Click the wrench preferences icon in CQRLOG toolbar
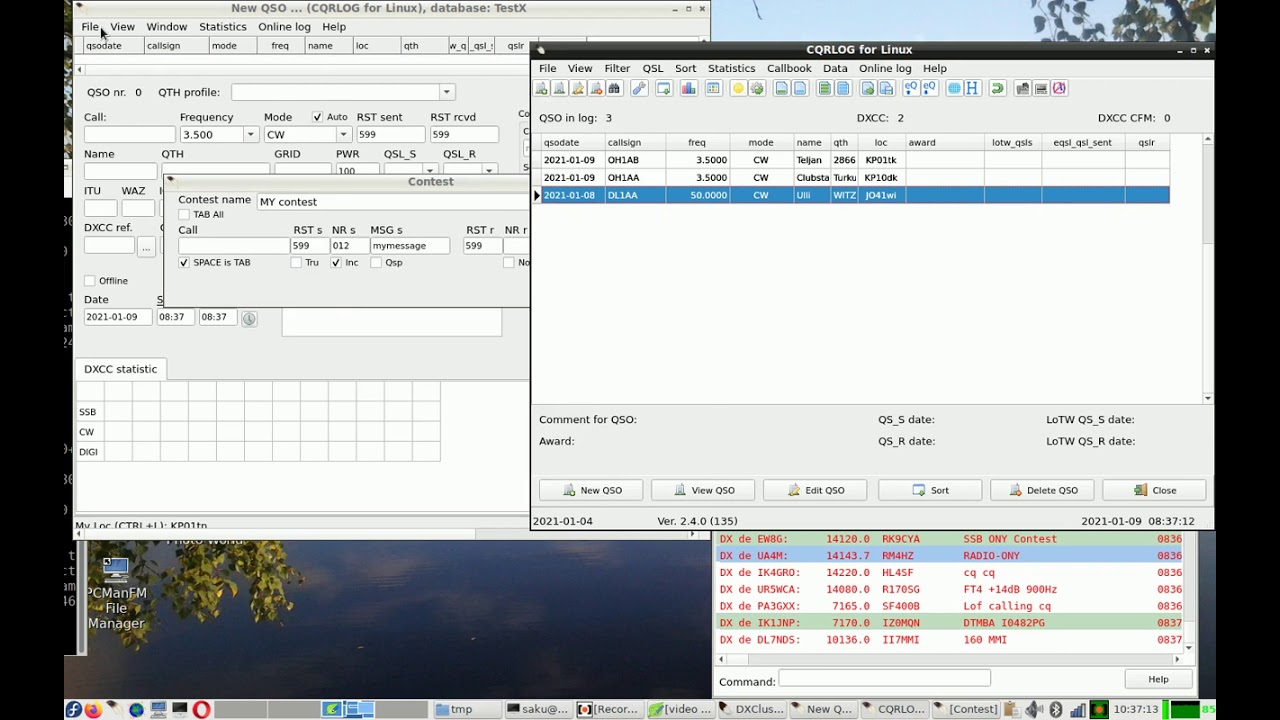Viewport: 1280px width, 720px height. 639,88
